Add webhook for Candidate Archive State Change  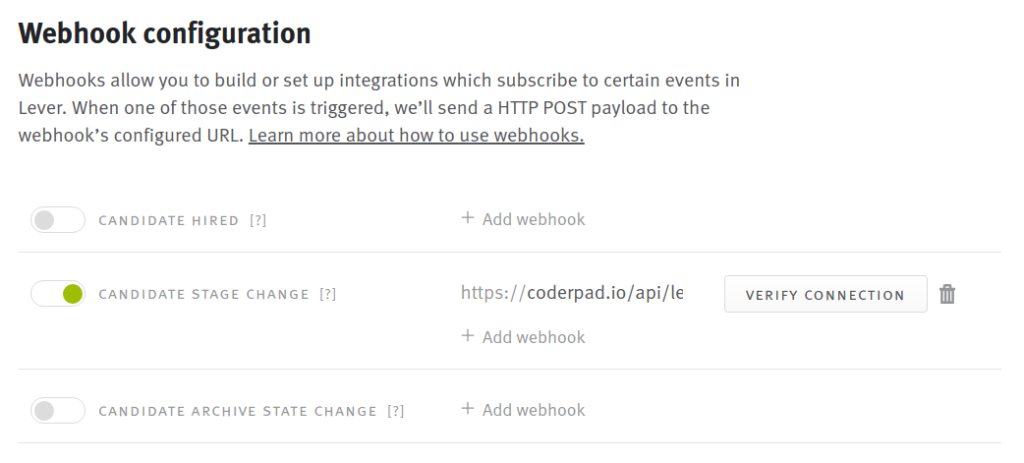(523, 410)
